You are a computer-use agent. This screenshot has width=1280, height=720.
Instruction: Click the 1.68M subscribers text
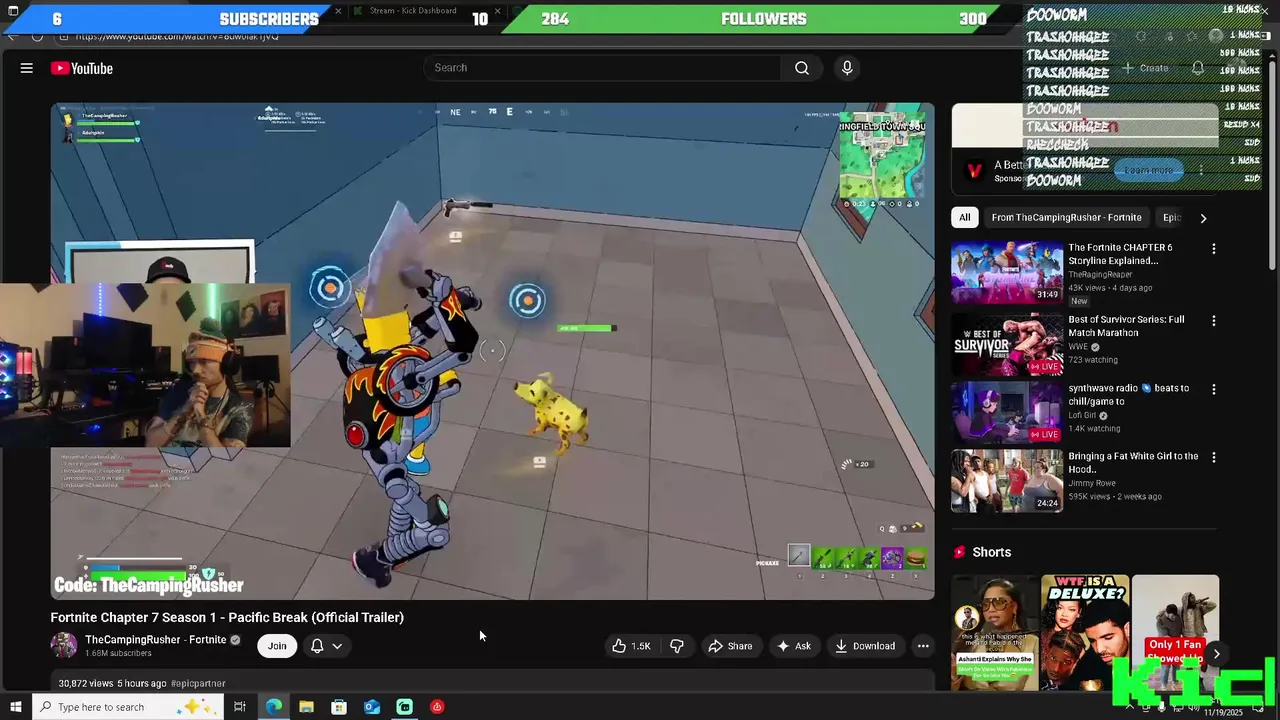point(118,654)
